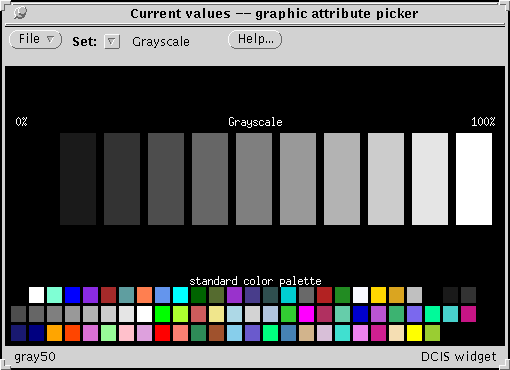Select the sienna brown swatch in bottom row
The height and width of the screenshot is (370, 510).
(x=216, y=333)
